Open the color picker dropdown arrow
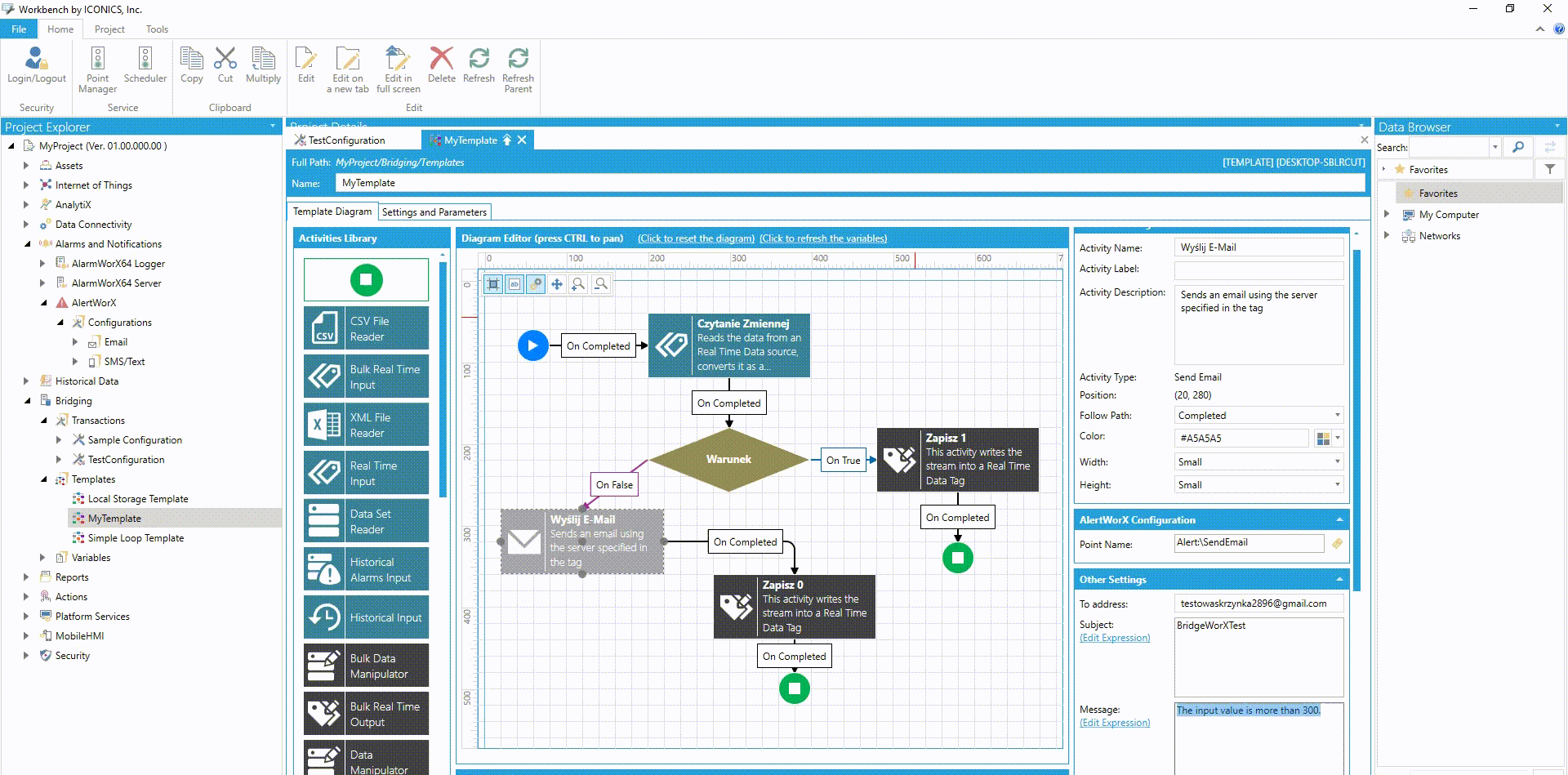Image resolution: width=1568 pixels, height=775 pixels. pos(1338,439)
